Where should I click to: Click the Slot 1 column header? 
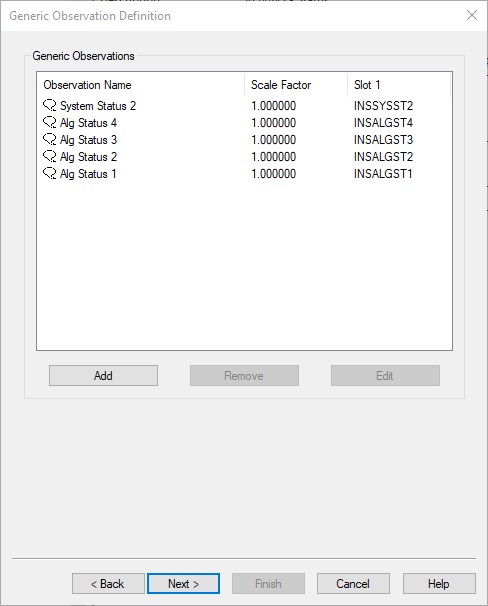[x=399, y=85]
